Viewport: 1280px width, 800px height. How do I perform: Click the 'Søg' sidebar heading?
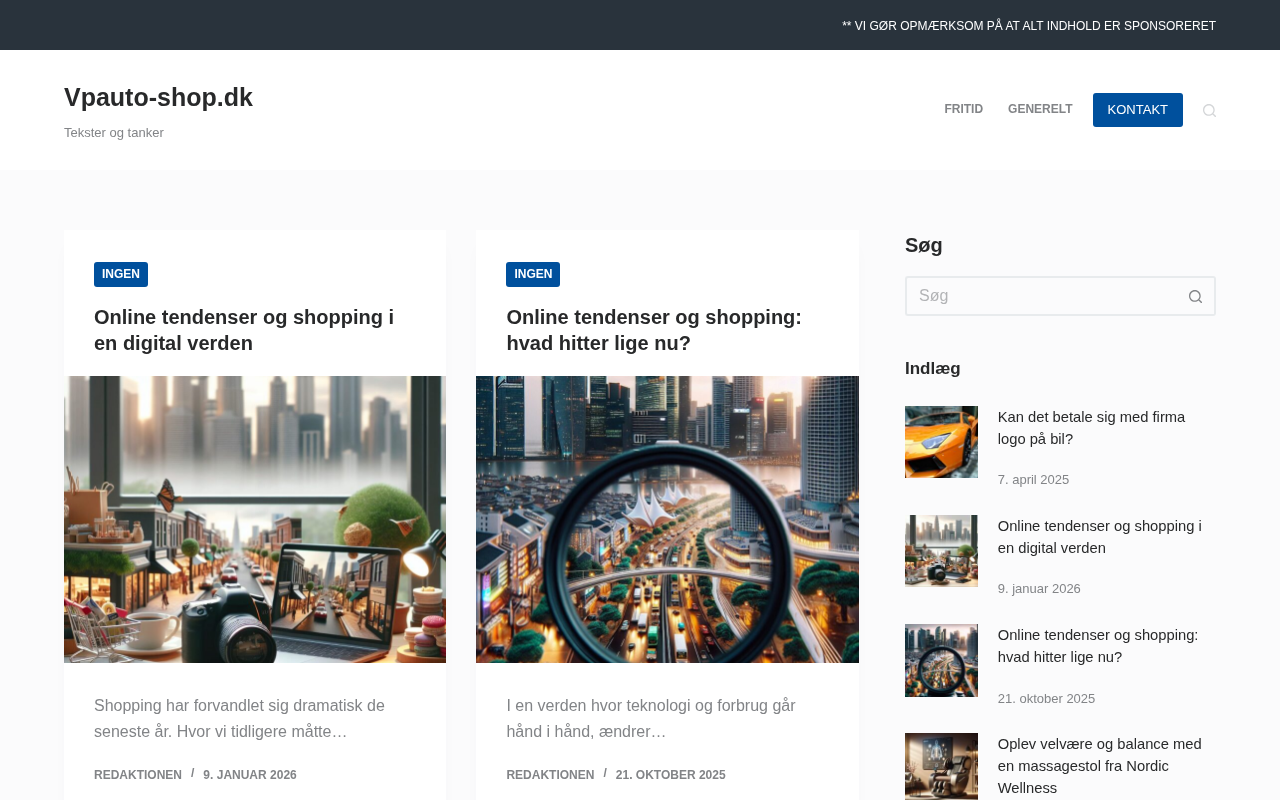(924, 245)
